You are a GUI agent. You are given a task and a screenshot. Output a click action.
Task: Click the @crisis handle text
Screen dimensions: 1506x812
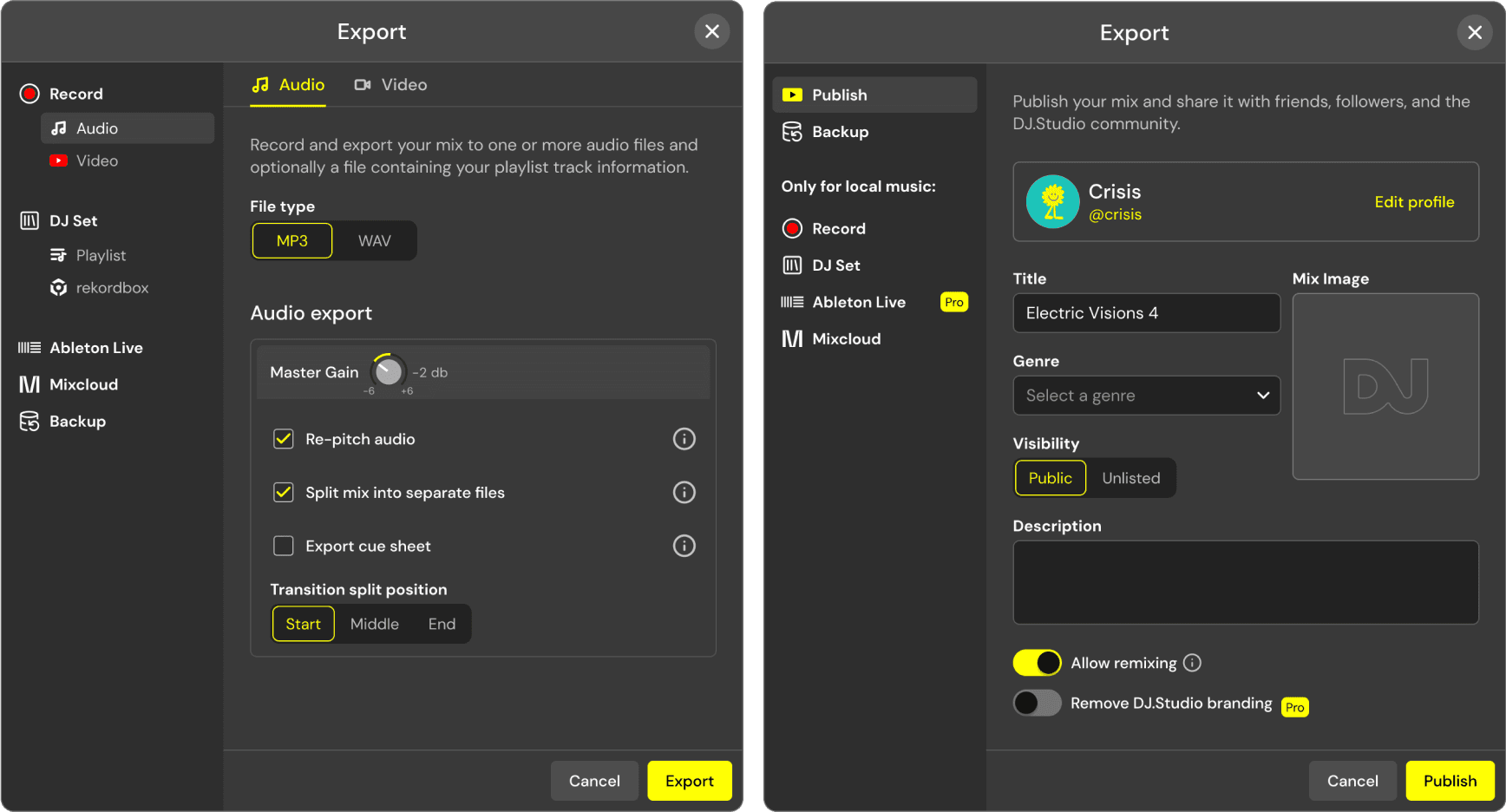(1115, 214)
